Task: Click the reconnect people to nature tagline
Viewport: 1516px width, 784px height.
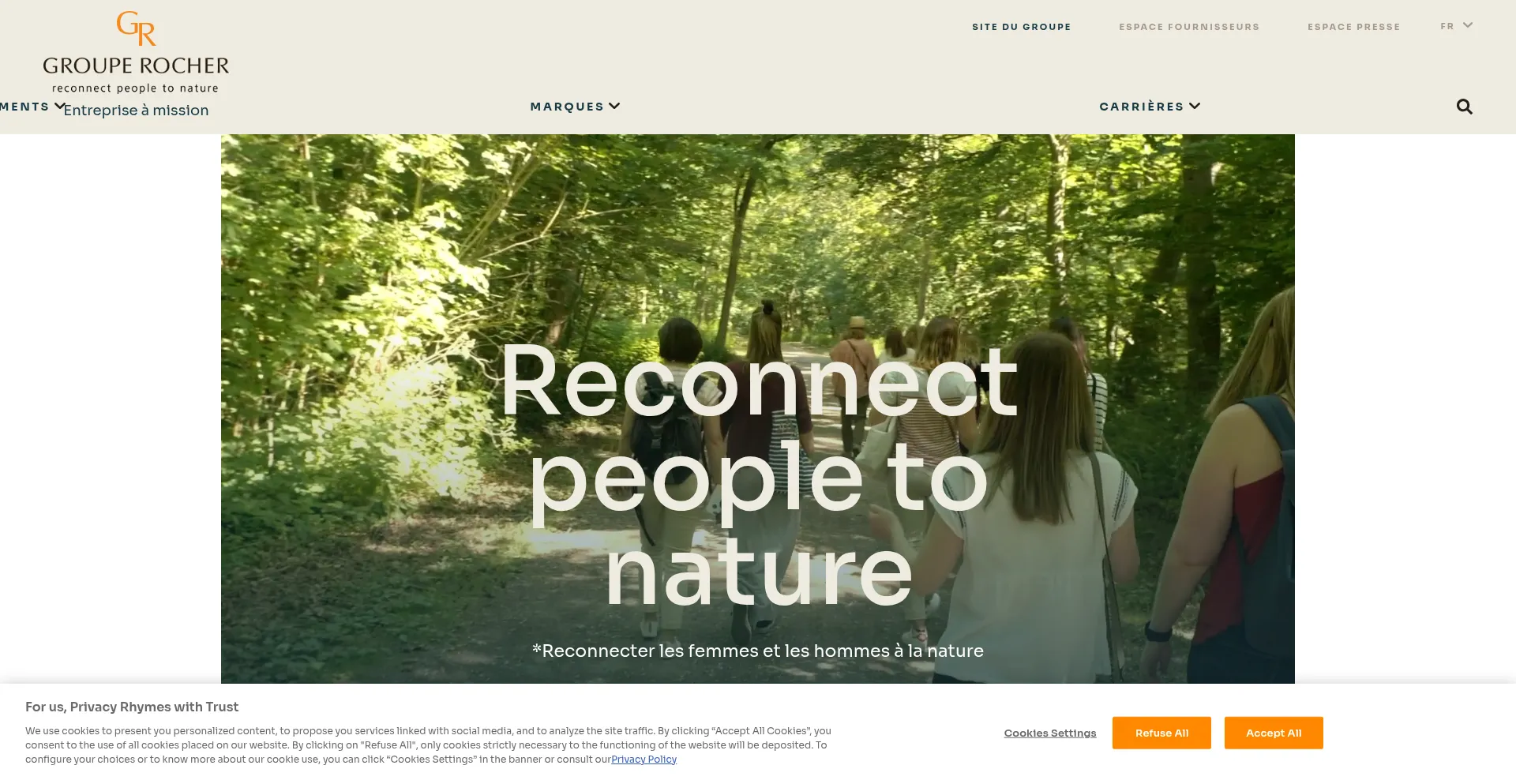Action: pyautogui.click(x=135, y=88)
